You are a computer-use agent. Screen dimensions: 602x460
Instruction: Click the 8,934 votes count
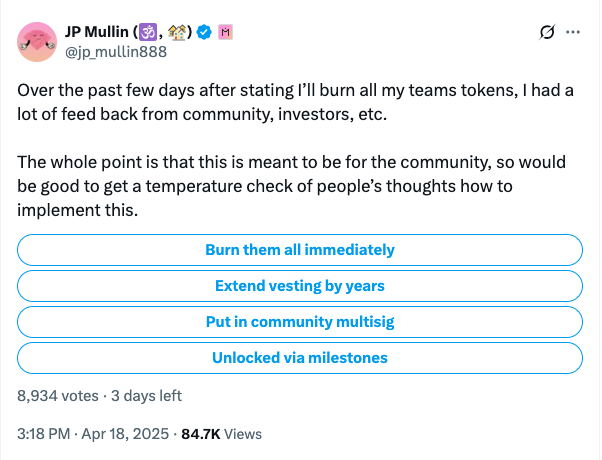(58, 395)
